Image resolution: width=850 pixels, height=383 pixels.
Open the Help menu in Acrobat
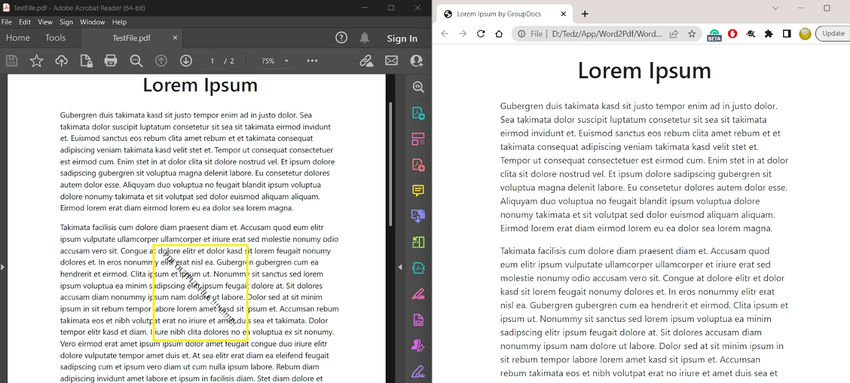(119, 22)
